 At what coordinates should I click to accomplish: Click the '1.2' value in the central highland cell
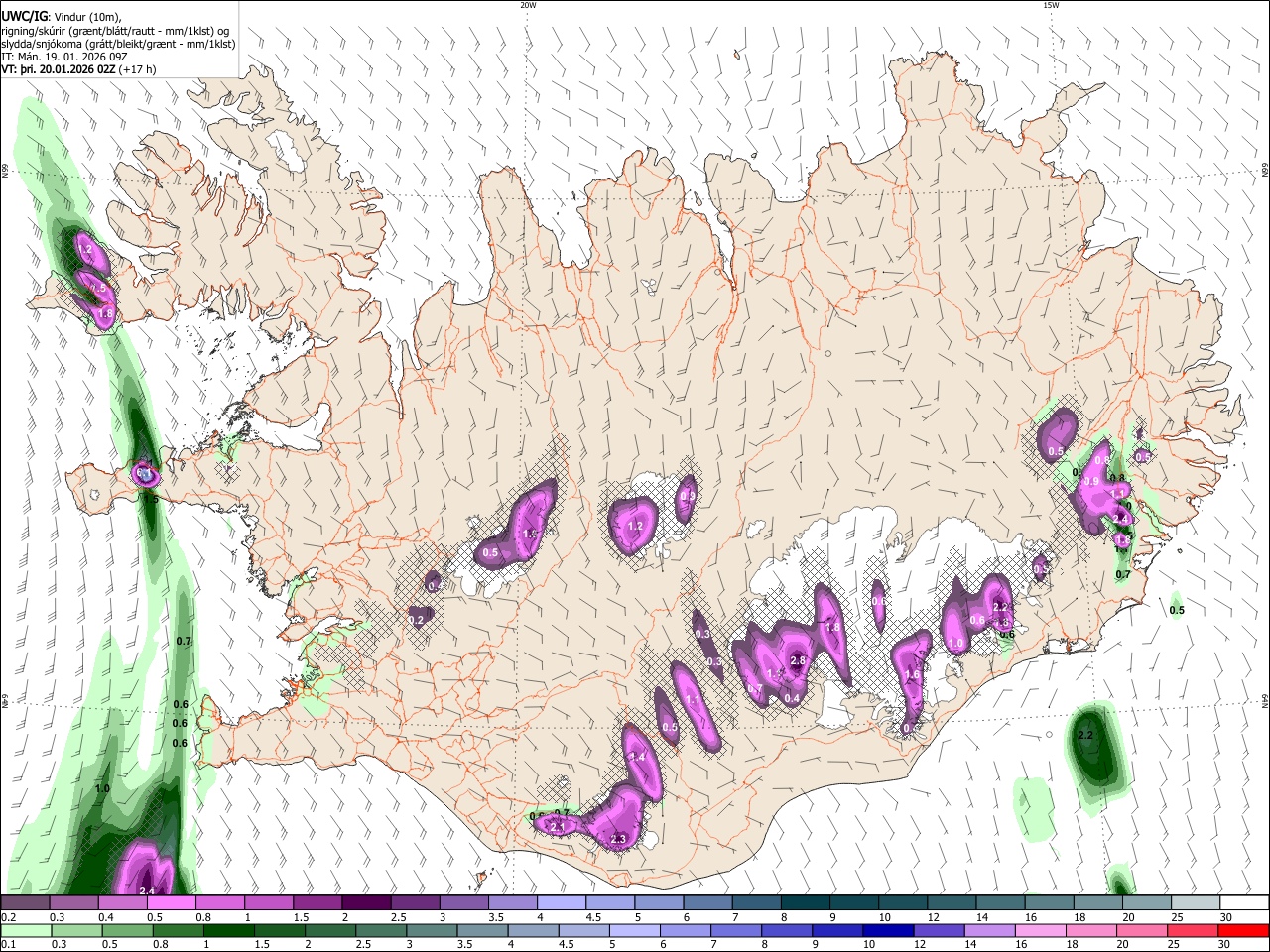(636, 526)
